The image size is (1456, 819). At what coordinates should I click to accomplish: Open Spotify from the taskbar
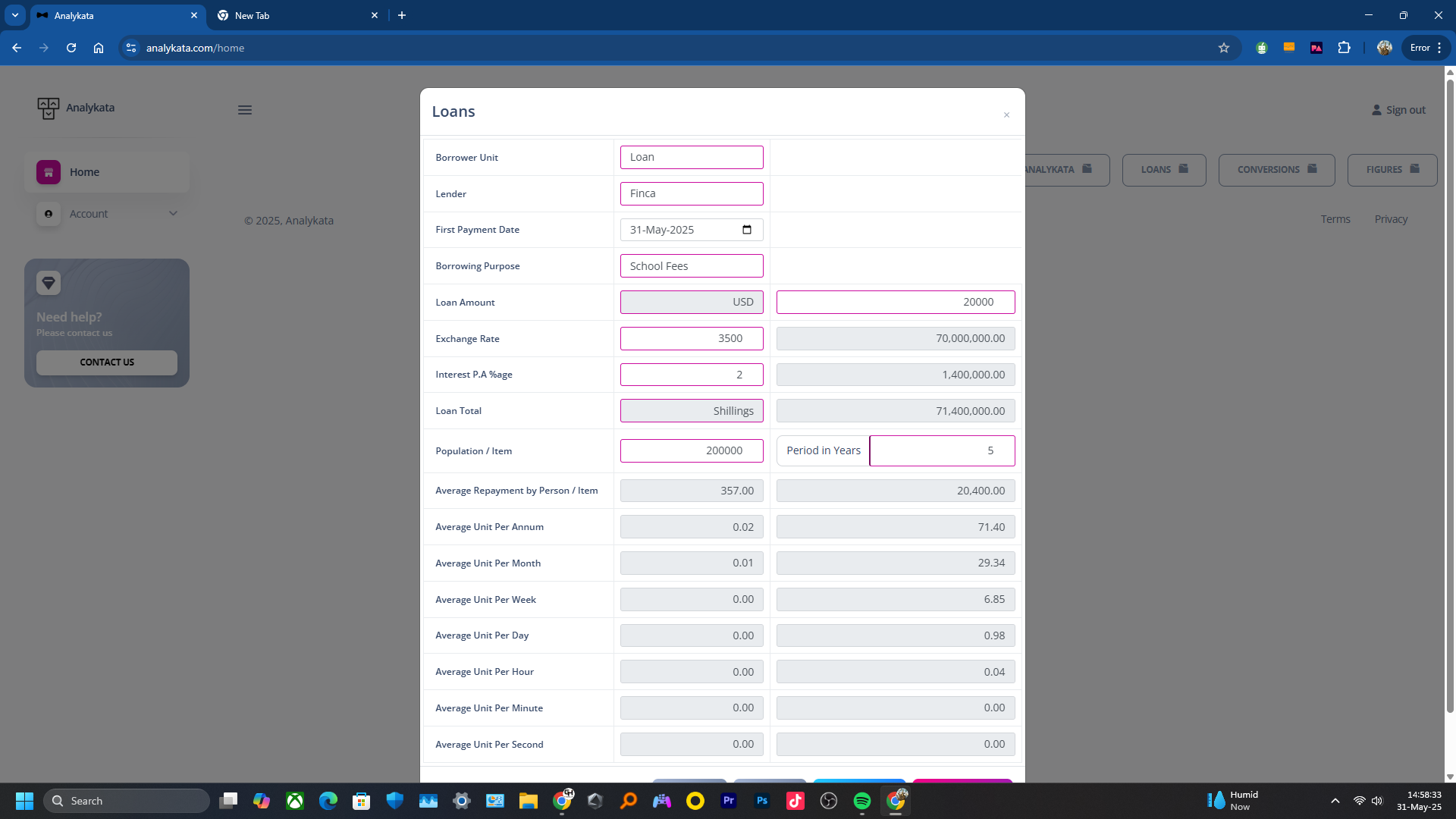point(862,801)
